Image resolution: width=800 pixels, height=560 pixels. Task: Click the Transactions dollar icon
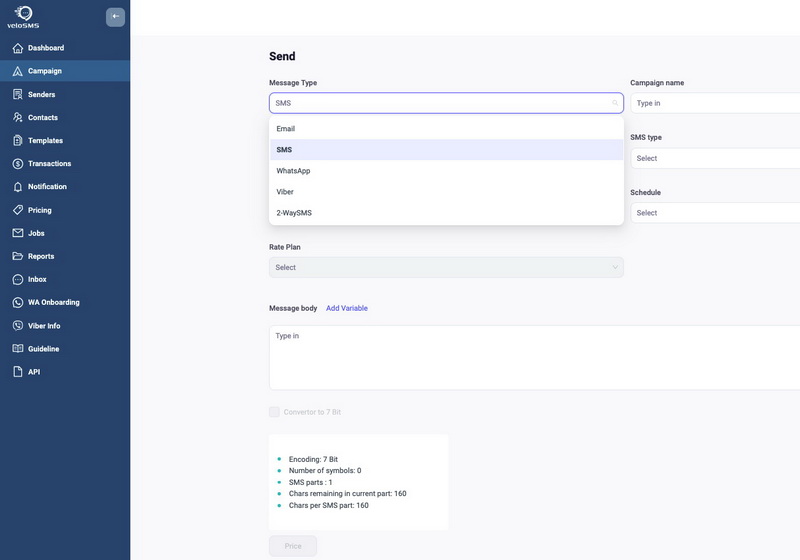(18, 164)
